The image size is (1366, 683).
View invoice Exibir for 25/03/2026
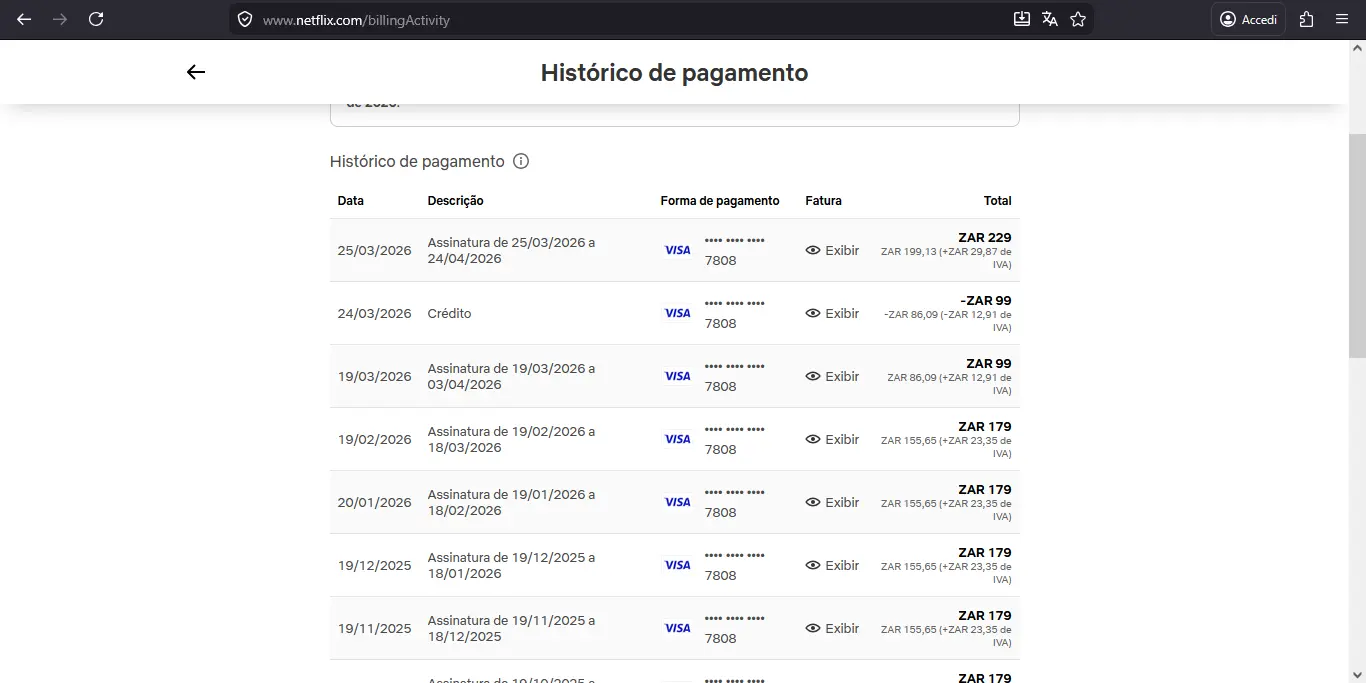[x=832, y=250]
